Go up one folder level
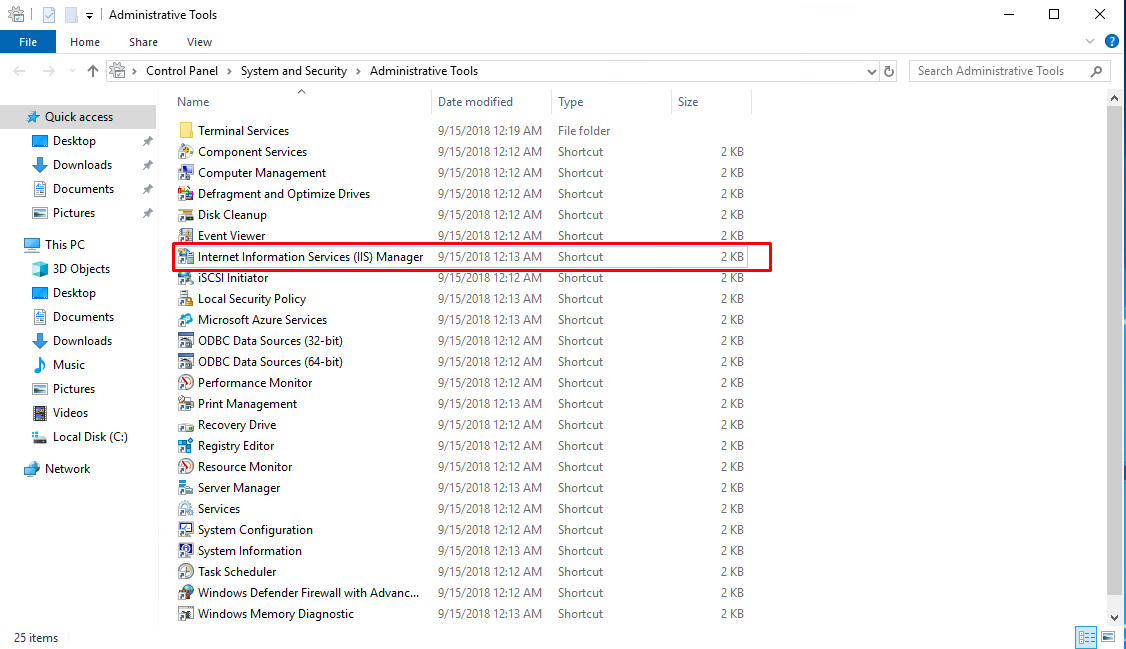 pyautogui.click(x=93, y=71)
